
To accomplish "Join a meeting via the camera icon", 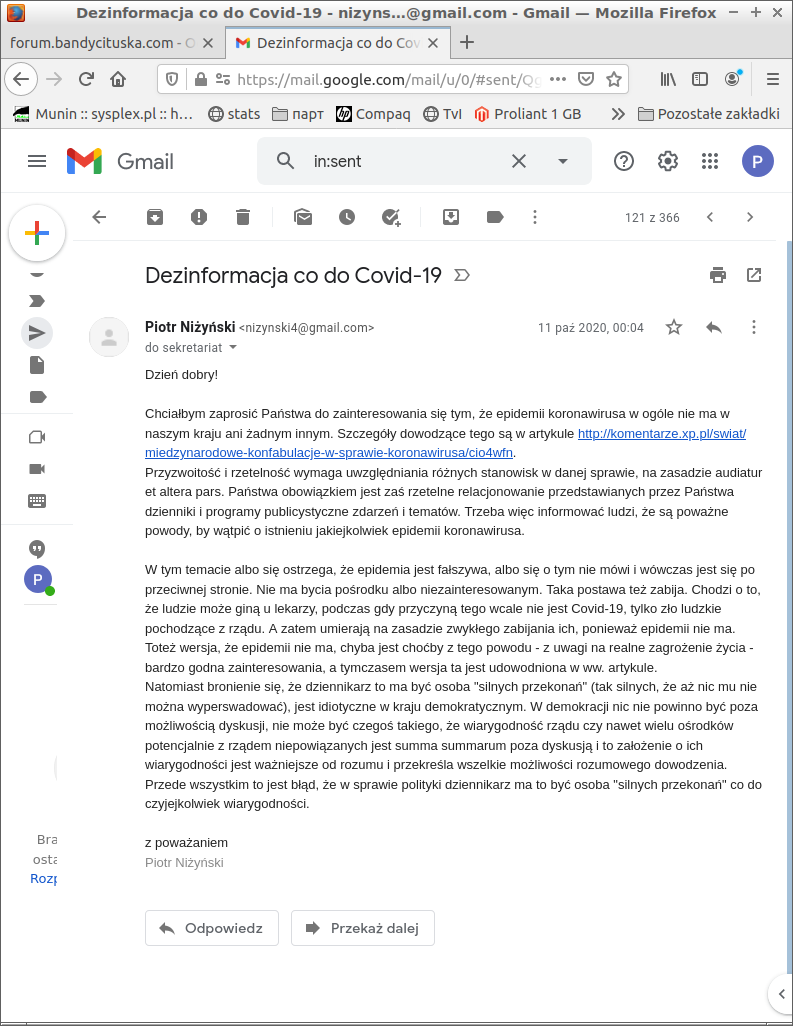I will click(37, 469).
